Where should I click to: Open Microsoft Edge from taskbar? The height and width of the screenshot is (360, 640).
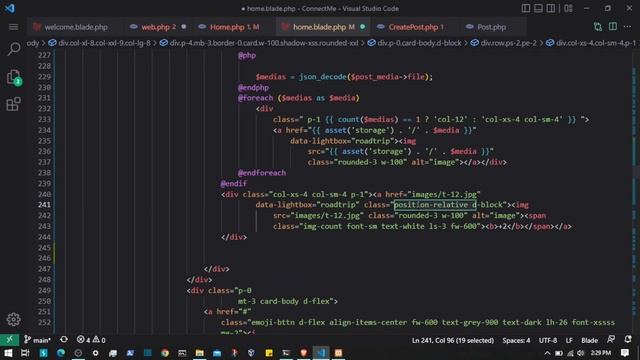61,353
